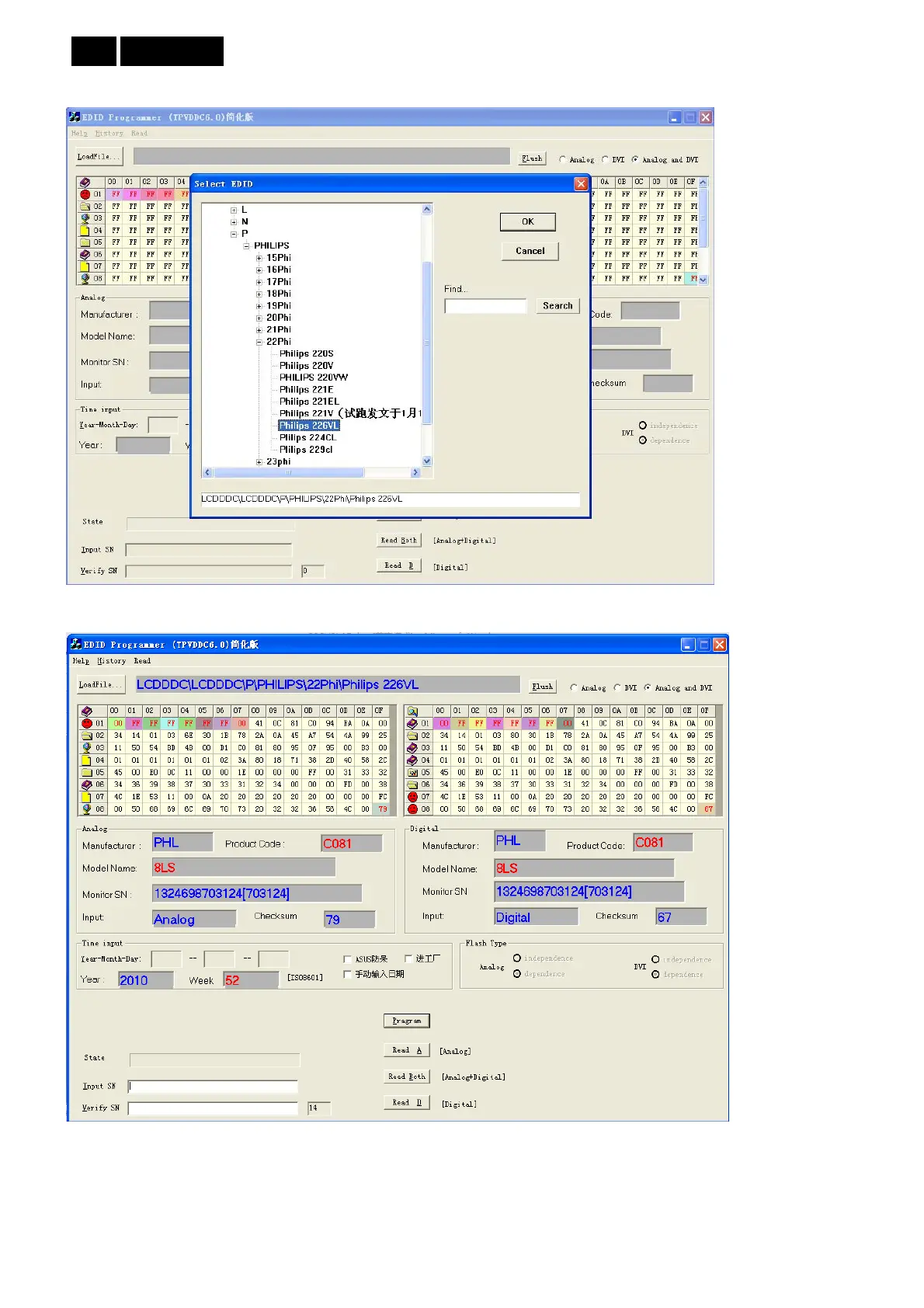
Task: Click row 02 folder icon in loaded window's analog grid
Action: click(87, 736)
